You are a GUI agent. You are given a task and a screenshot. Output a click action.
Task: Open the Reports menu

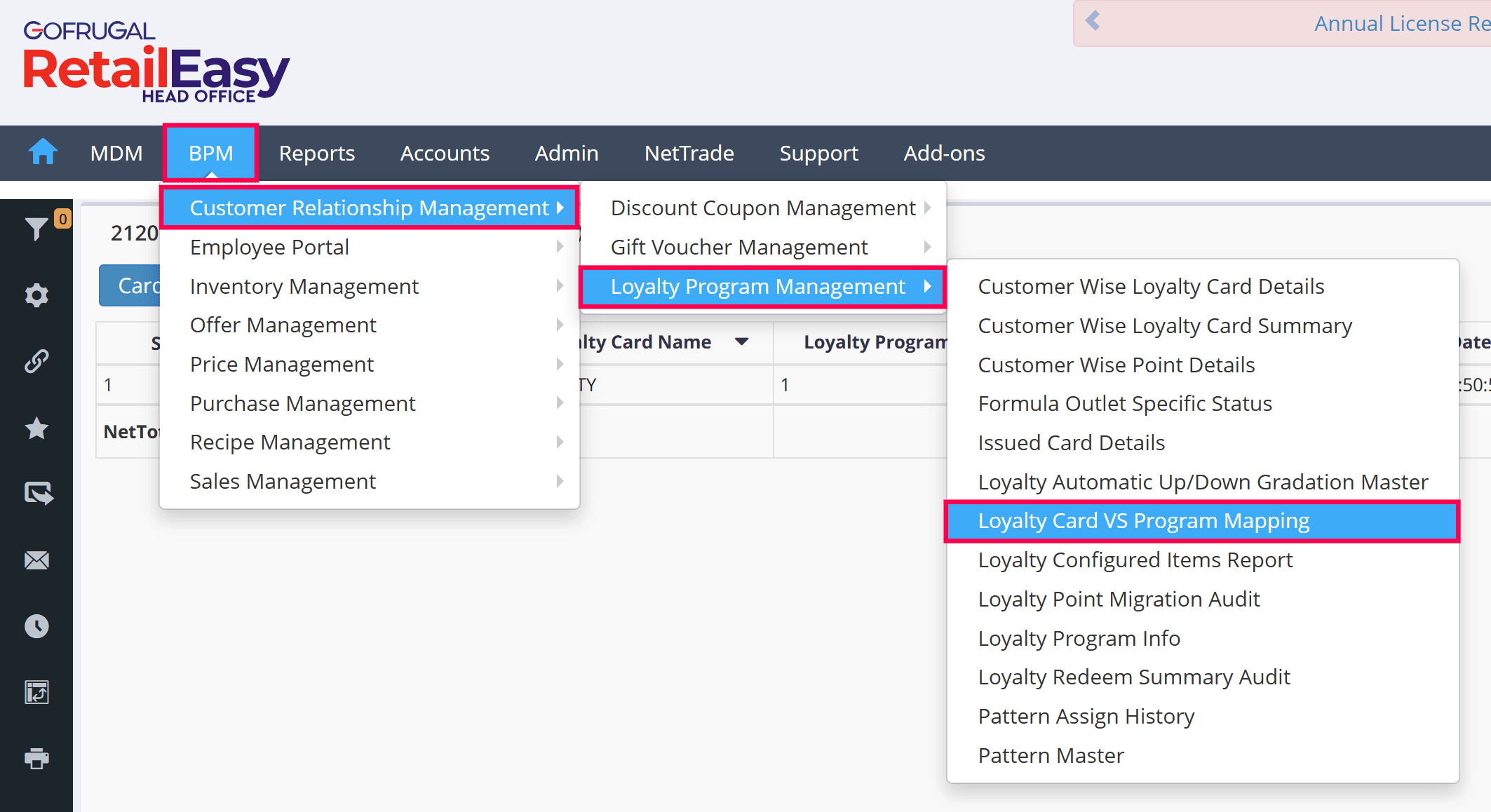(316, 153)
